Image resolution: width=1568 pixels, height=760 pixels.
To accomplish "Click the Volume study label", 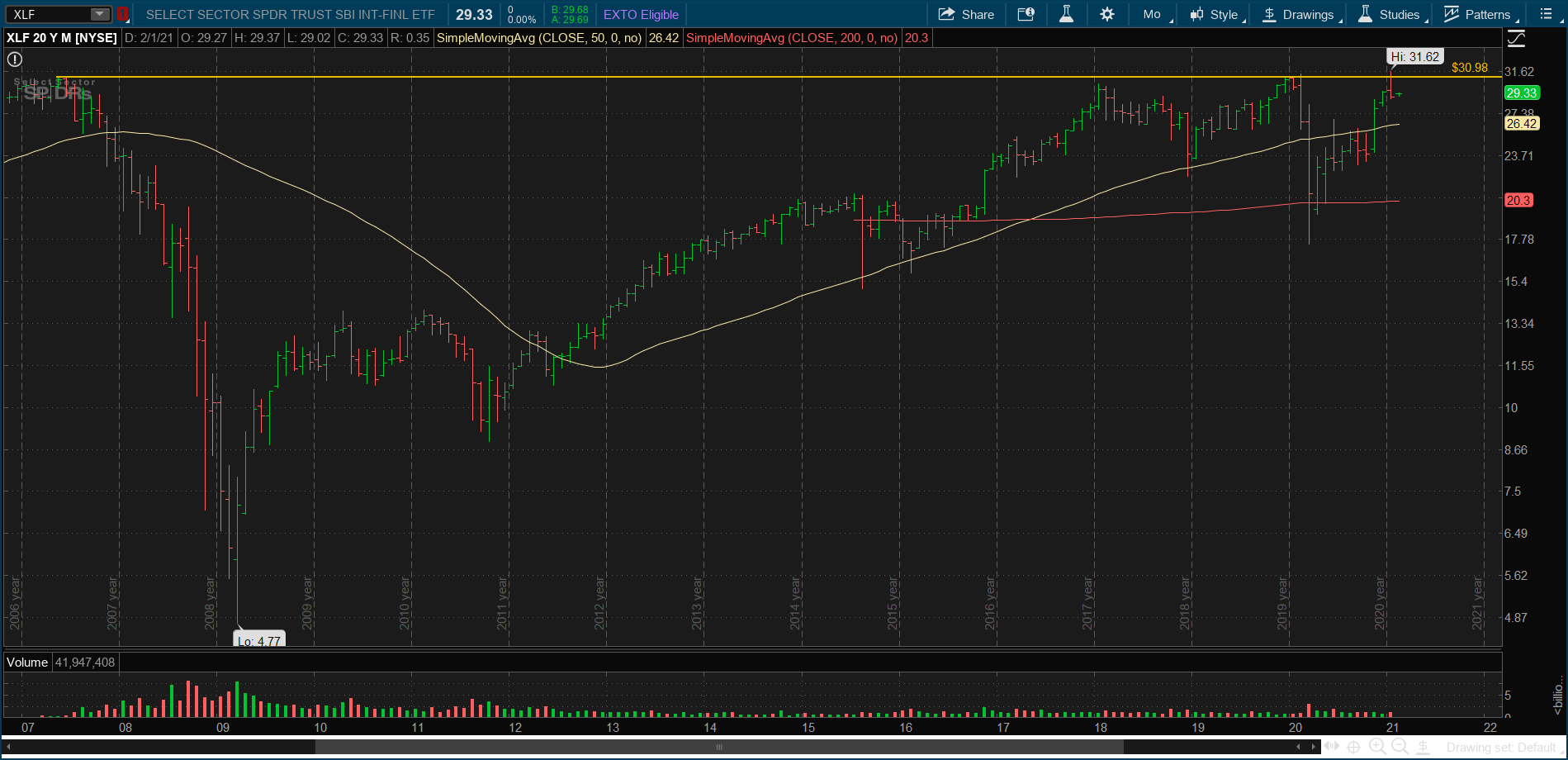I will coord(27,662).
